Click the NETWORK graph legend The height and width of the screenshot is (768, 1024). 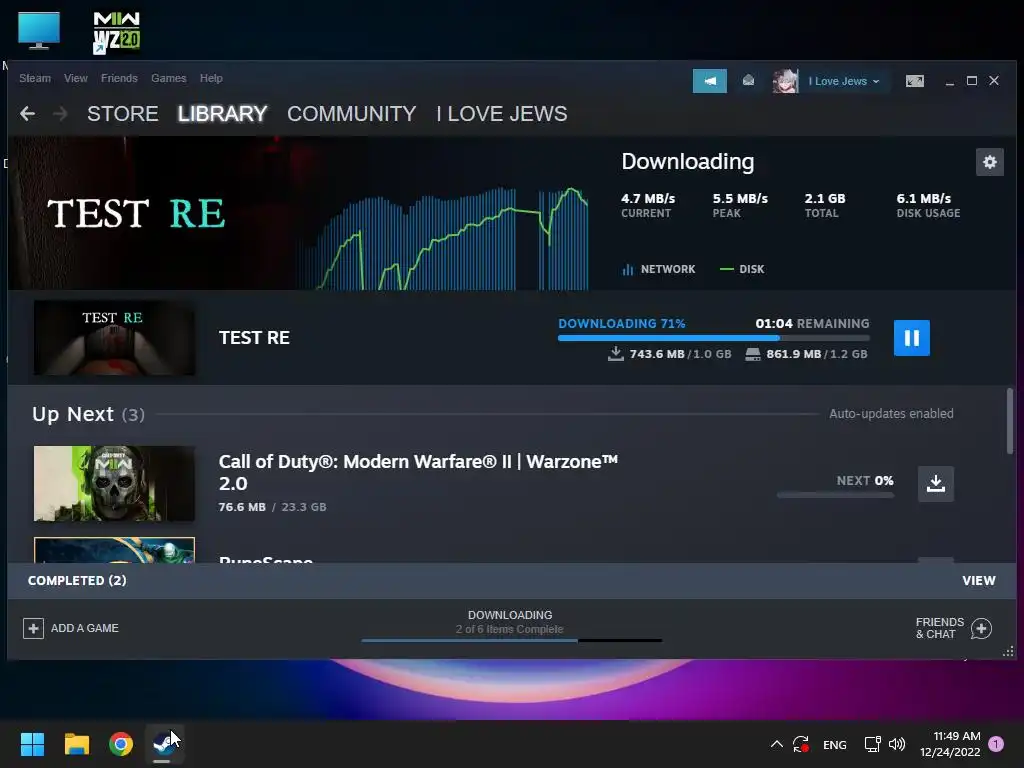pos(658,269)
